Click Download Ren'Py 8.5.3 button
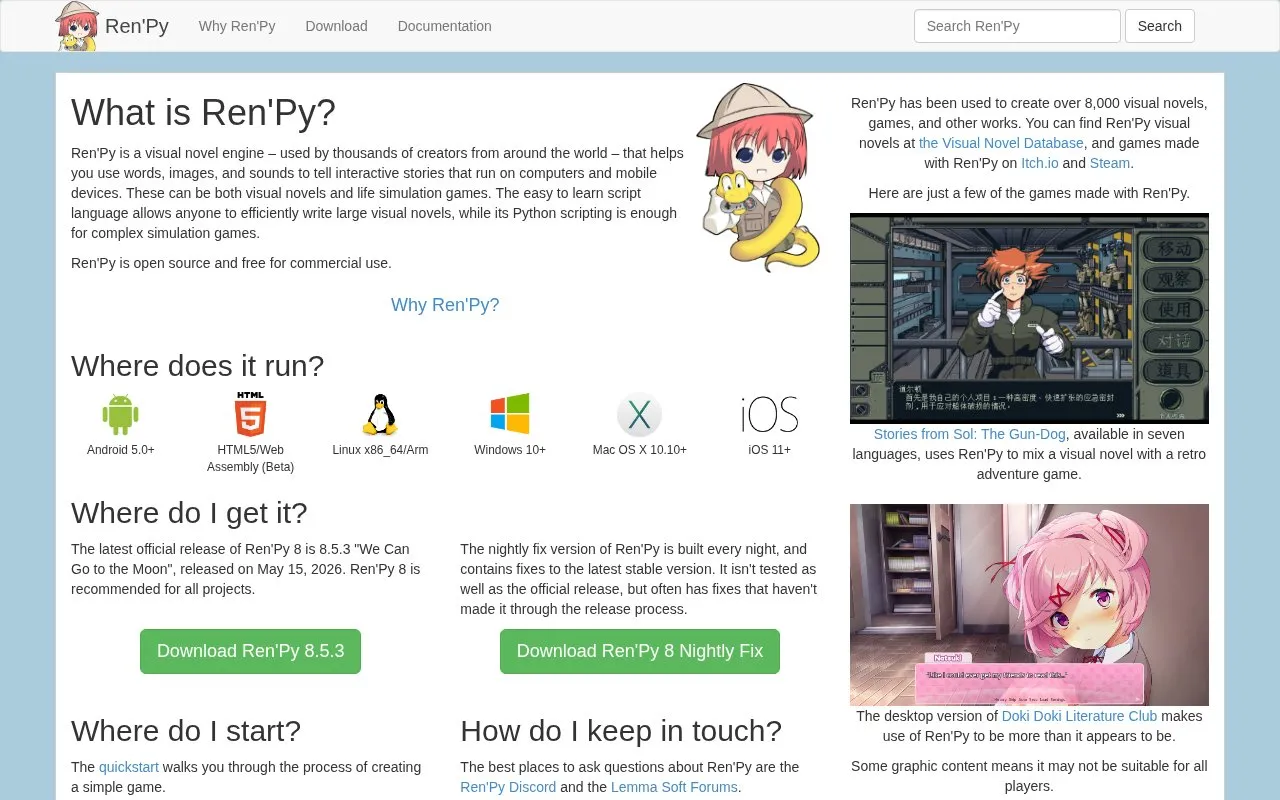This screenshot has width=1280, height=800. point(250,651)
